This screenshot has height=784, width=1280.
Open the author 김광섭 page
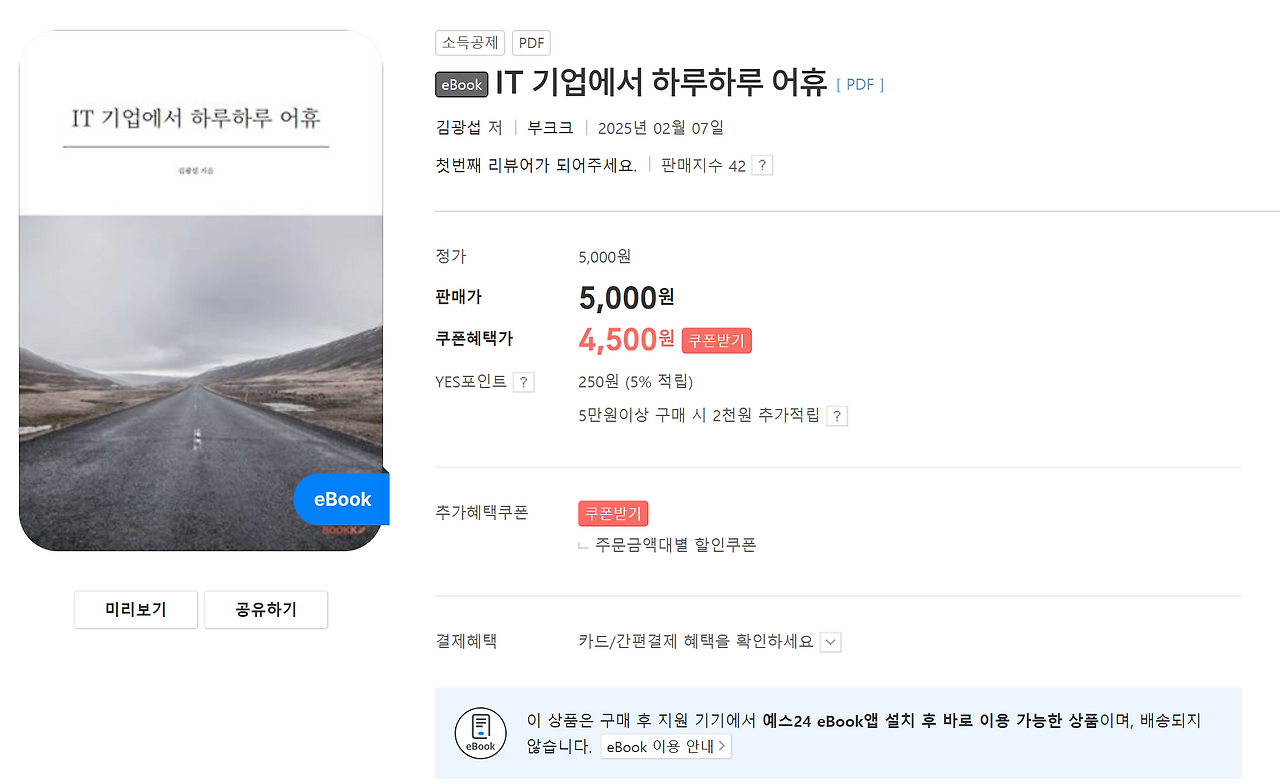coord(459,127)
